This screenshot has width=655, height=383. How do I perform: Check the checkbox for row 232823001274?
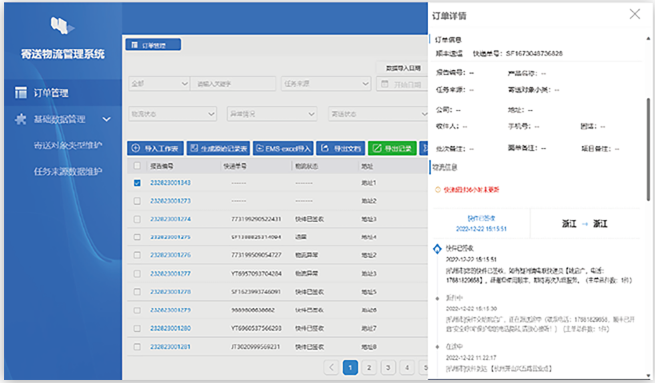click(137, 219)
